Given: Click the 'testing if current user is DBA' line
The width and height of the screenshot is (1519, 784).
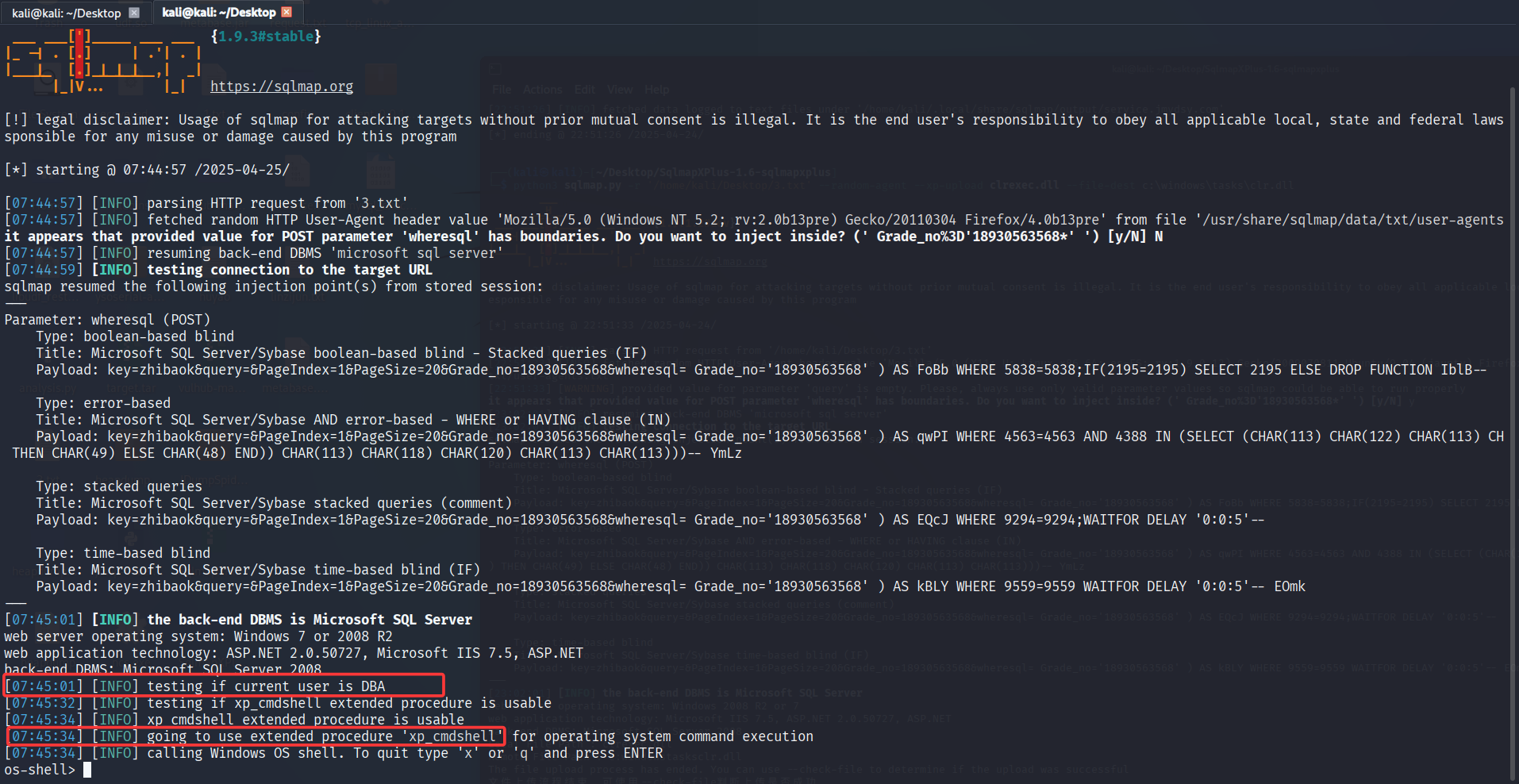Looking at the screenshot, I should 194,686.
